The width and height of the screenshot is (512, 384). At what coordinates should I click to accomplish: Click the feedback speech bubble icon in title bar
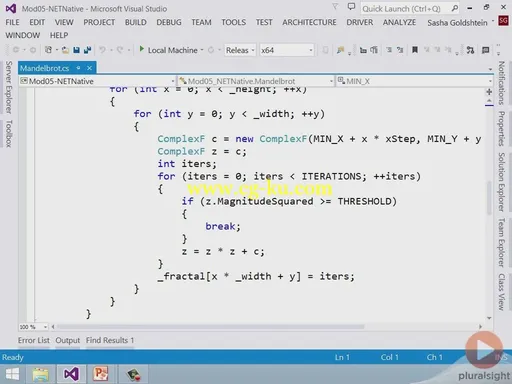[x=351, y=7]
